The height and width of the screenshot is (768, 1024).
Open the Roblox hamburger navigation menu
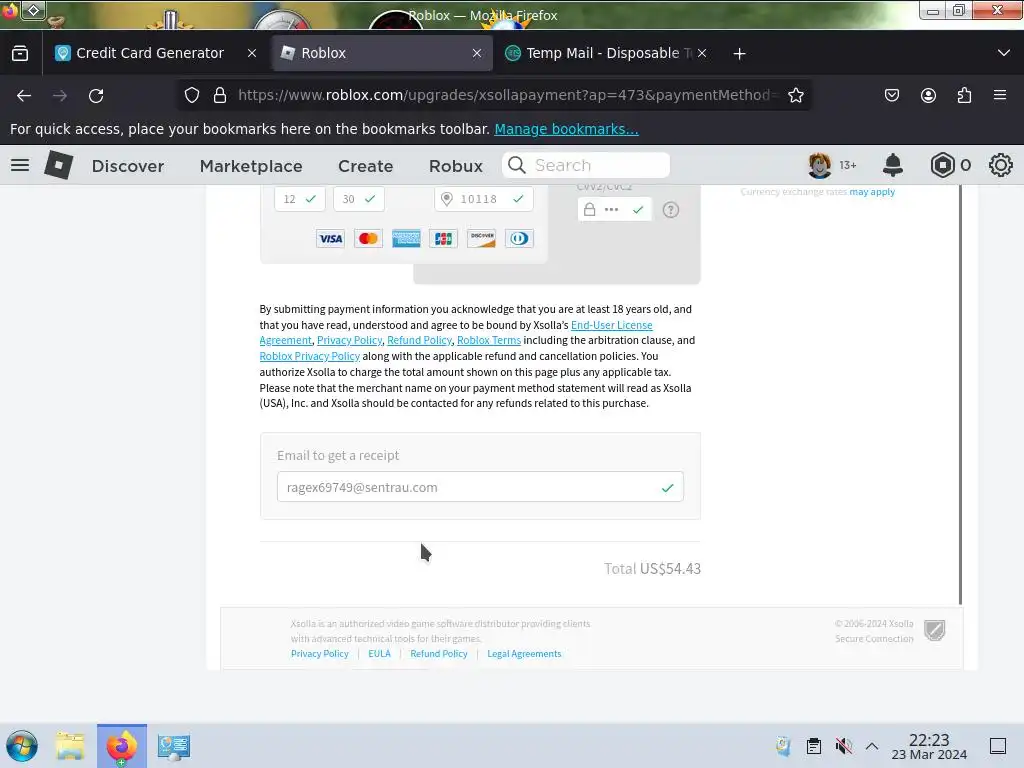point(20,165)
